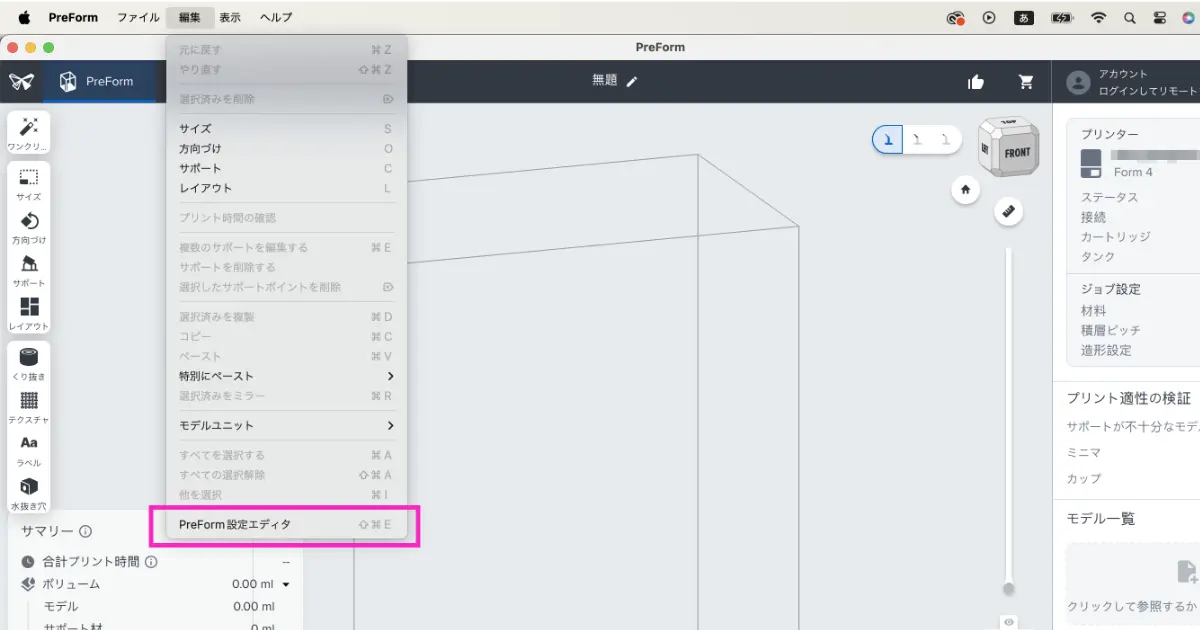Select the One-Click Print magic wand tool

click(x=28, y=133)
